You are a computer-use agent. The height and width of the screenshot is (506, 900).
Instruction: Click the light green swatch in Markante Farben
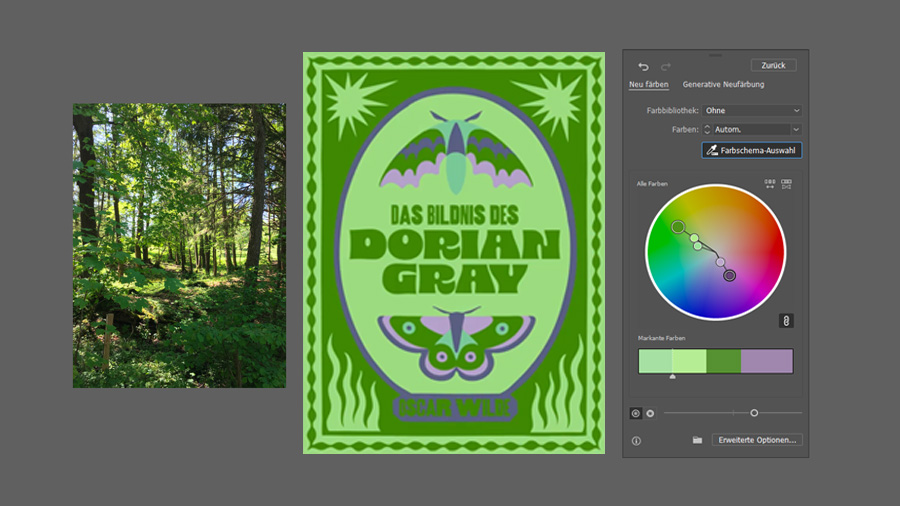point(689,361)
